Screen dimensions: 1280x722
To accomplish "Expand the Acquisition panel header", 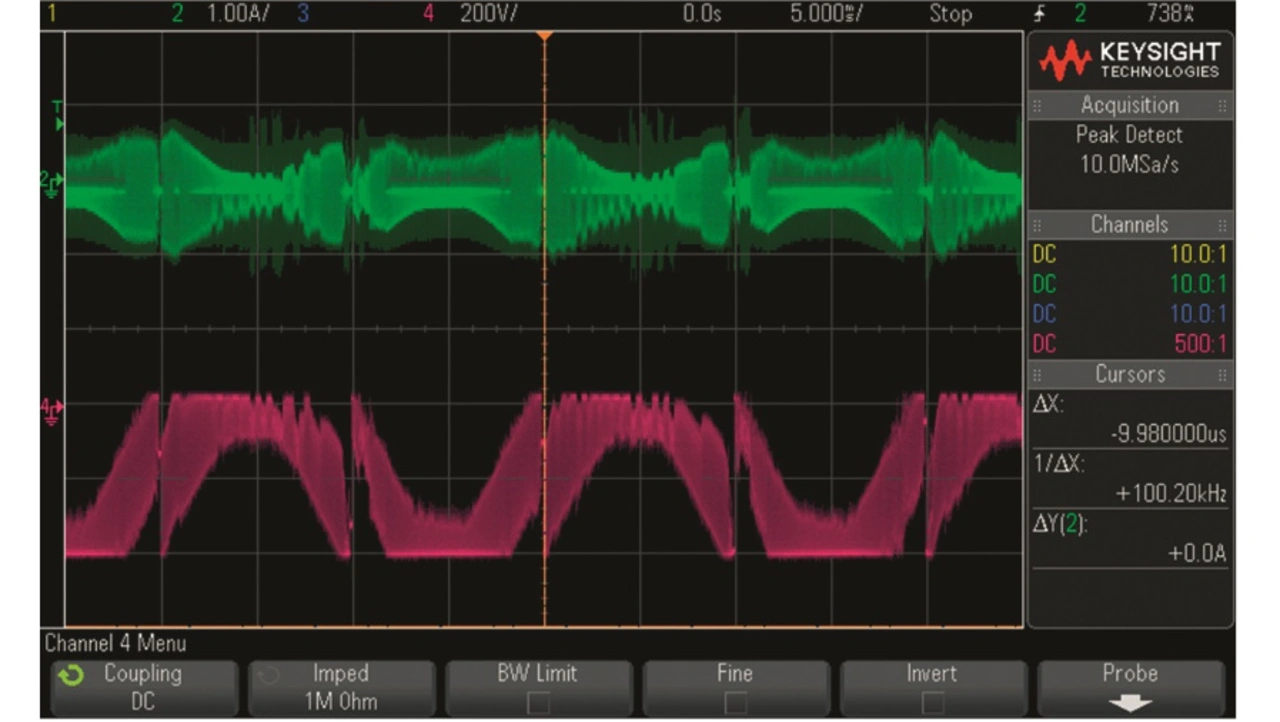I will 1130,105.
